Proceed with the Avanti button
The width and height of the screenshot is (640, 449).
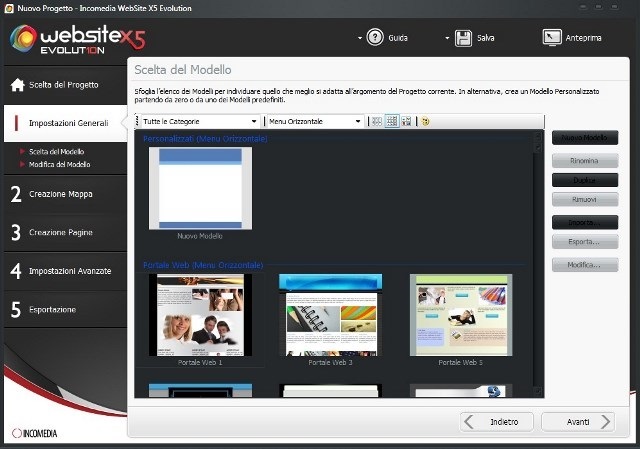coord(578,422)
